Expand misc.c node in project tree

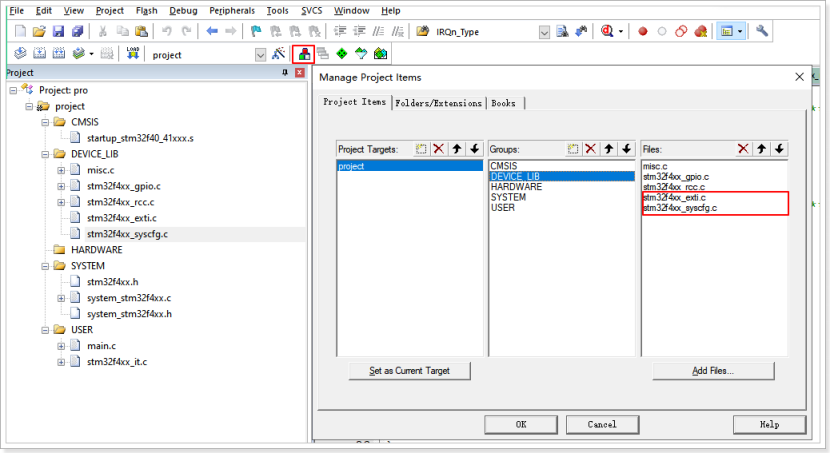coord(61,170)
